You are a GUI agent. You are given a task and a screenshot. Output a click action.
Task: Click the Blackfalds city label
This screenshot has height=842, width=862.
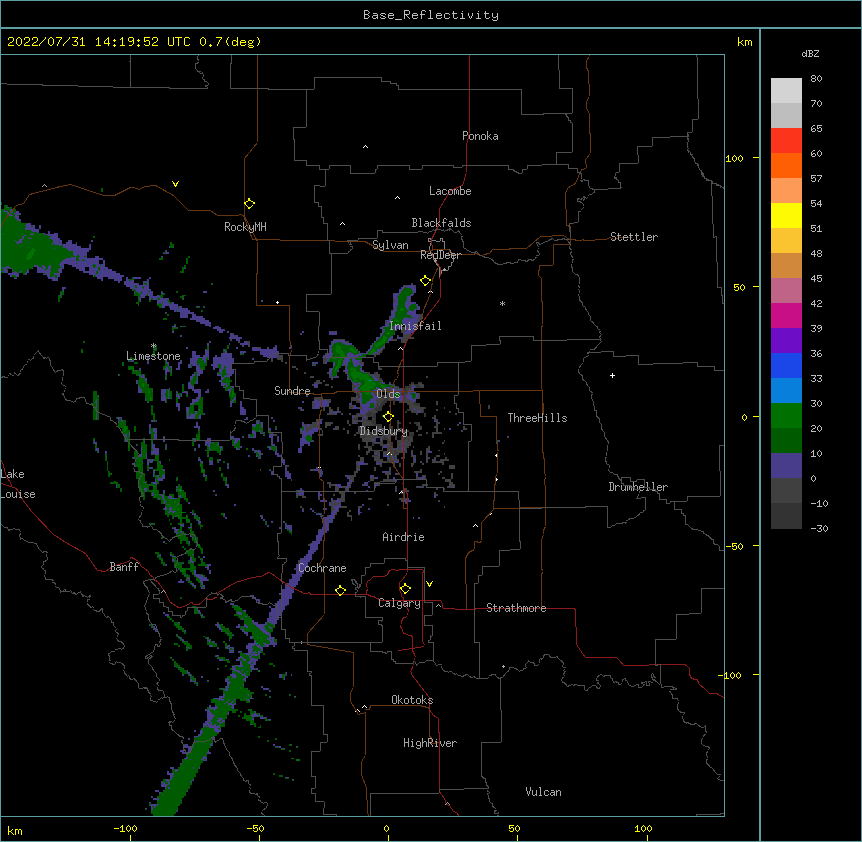coord(441,223)
